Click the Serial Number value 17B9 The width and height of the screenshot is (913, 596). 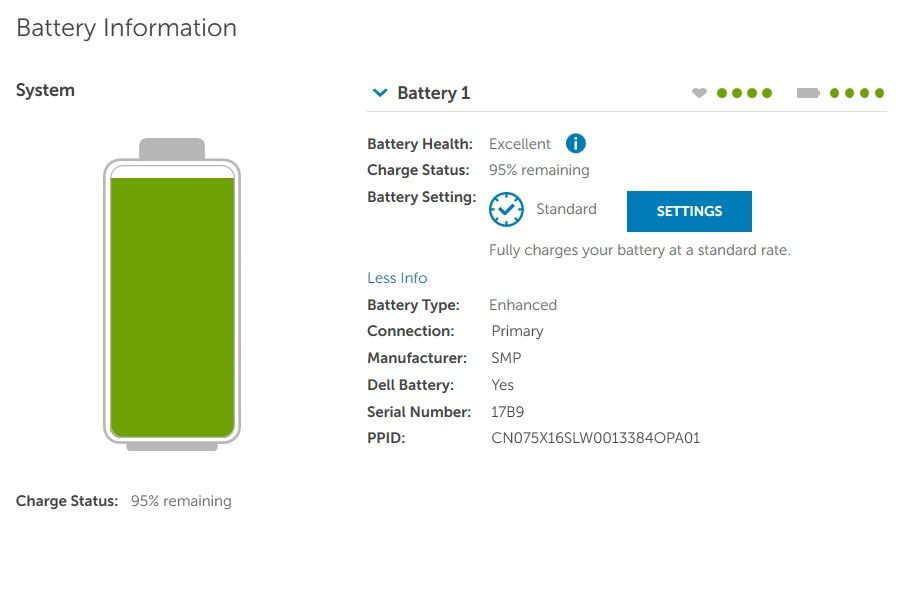[507, 412]
